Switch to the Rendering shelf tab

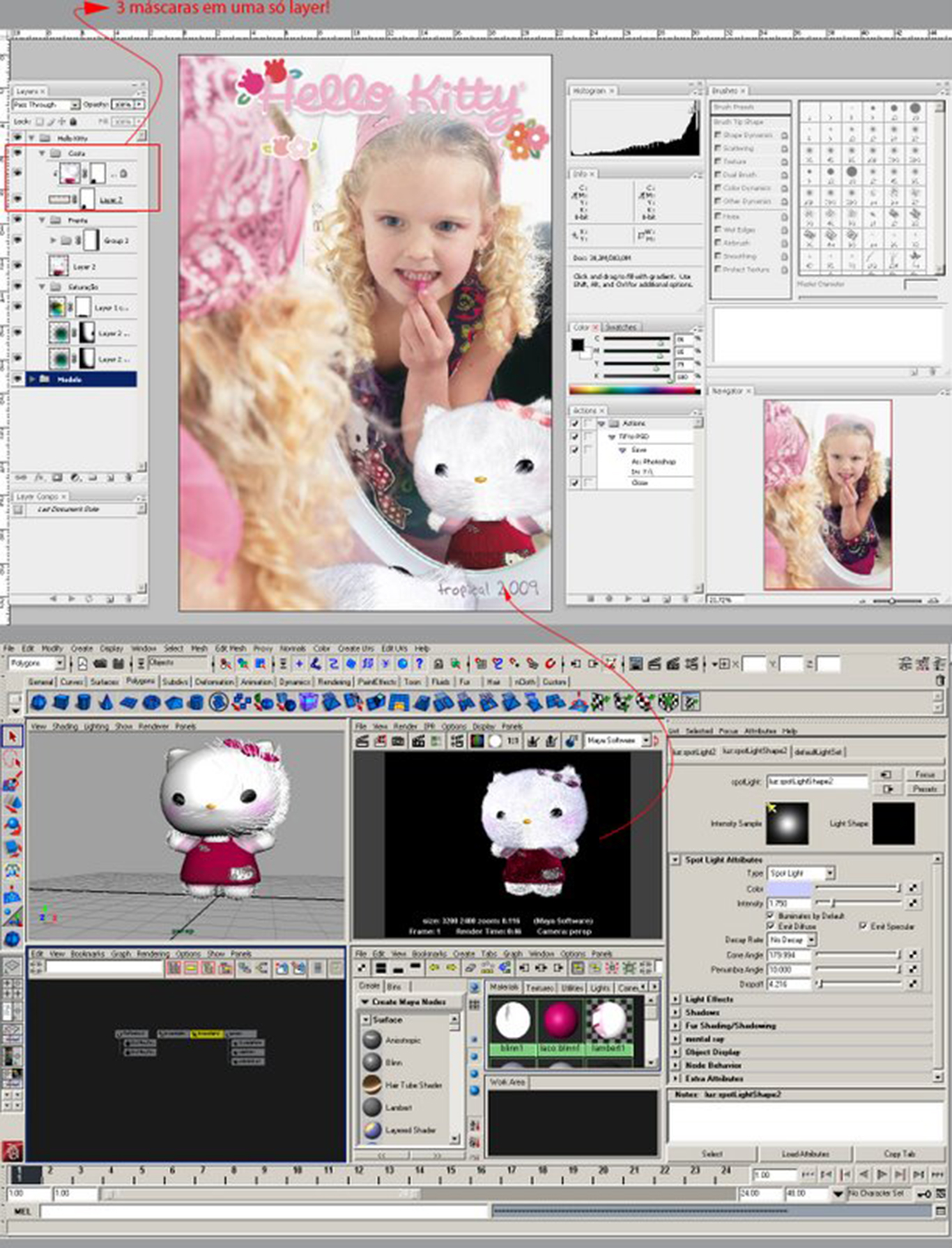pyautogui.click(x=334, y=682)
